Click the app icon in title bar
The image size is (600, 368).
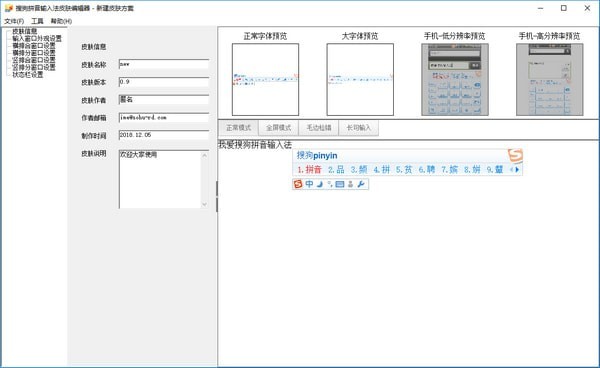pos(9,8)
